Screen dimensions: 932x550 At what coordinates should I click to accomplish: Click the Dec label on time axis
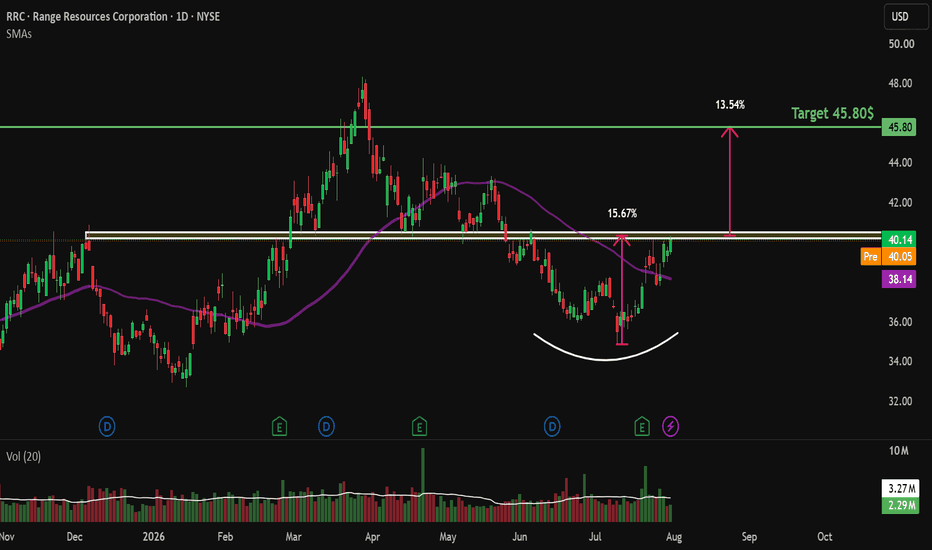tap(74, 536)
